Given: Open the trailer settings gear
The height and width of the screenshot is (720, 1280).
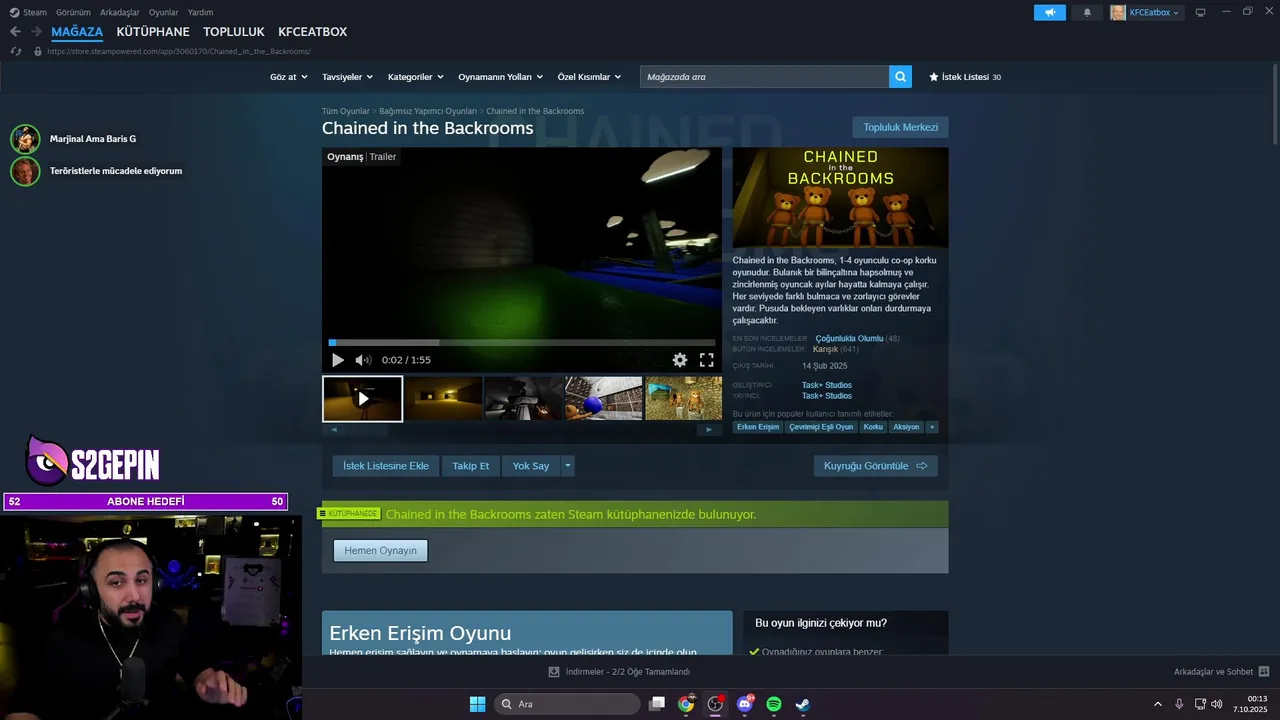Looking at the screenshot, I should (x=680, y=360).
